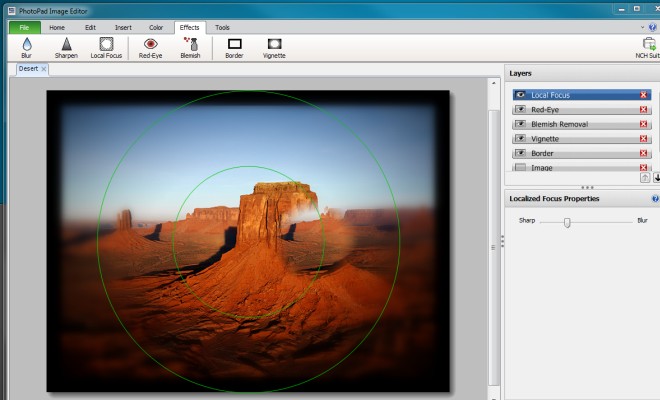
Task: Move selected layer down arrow
Action: 656,178
